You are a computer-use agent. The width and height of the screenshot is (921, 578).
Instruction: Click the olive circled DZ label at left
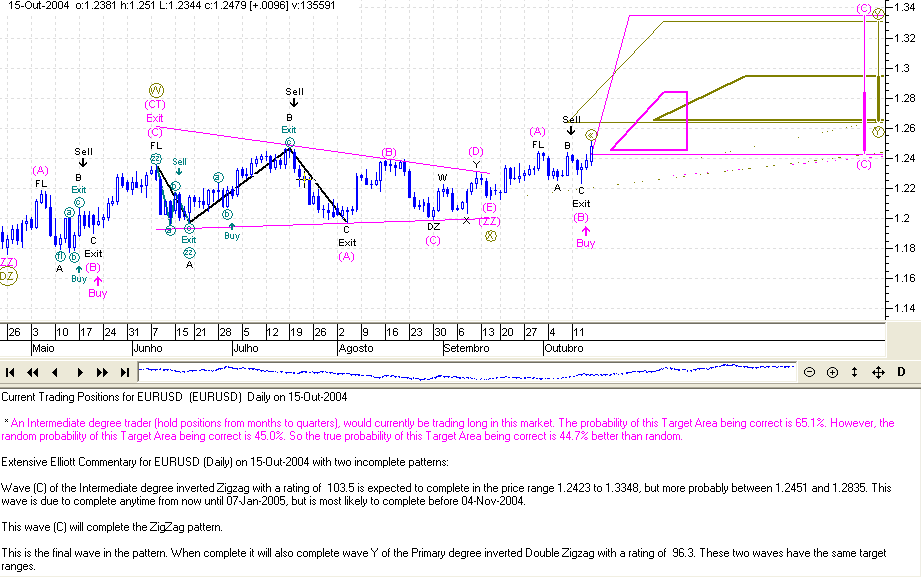pos(8,276)
